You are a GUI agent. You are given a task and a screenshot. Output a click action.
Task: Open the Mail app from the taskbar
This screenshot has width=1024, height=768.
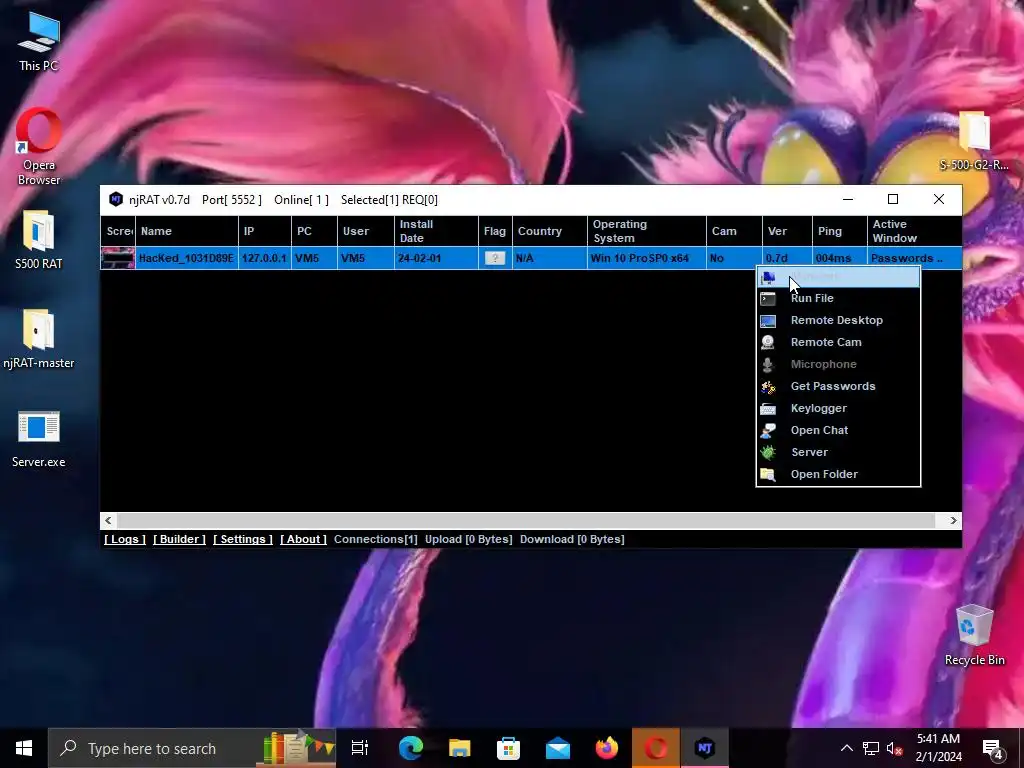pyautogui.click(x=558, y=748)
